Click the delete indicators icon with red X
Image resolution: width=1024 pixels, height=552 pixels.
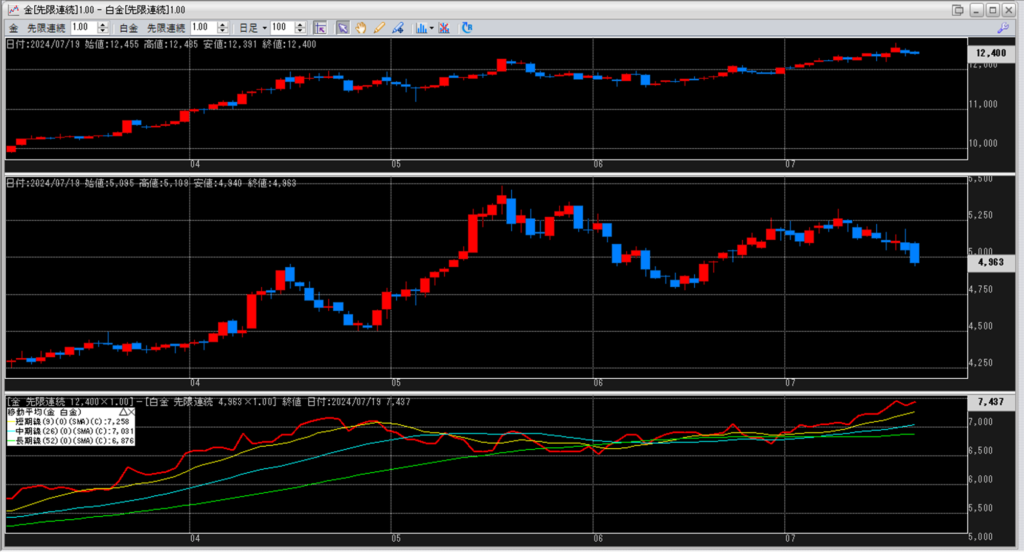[x=444, y=28]
